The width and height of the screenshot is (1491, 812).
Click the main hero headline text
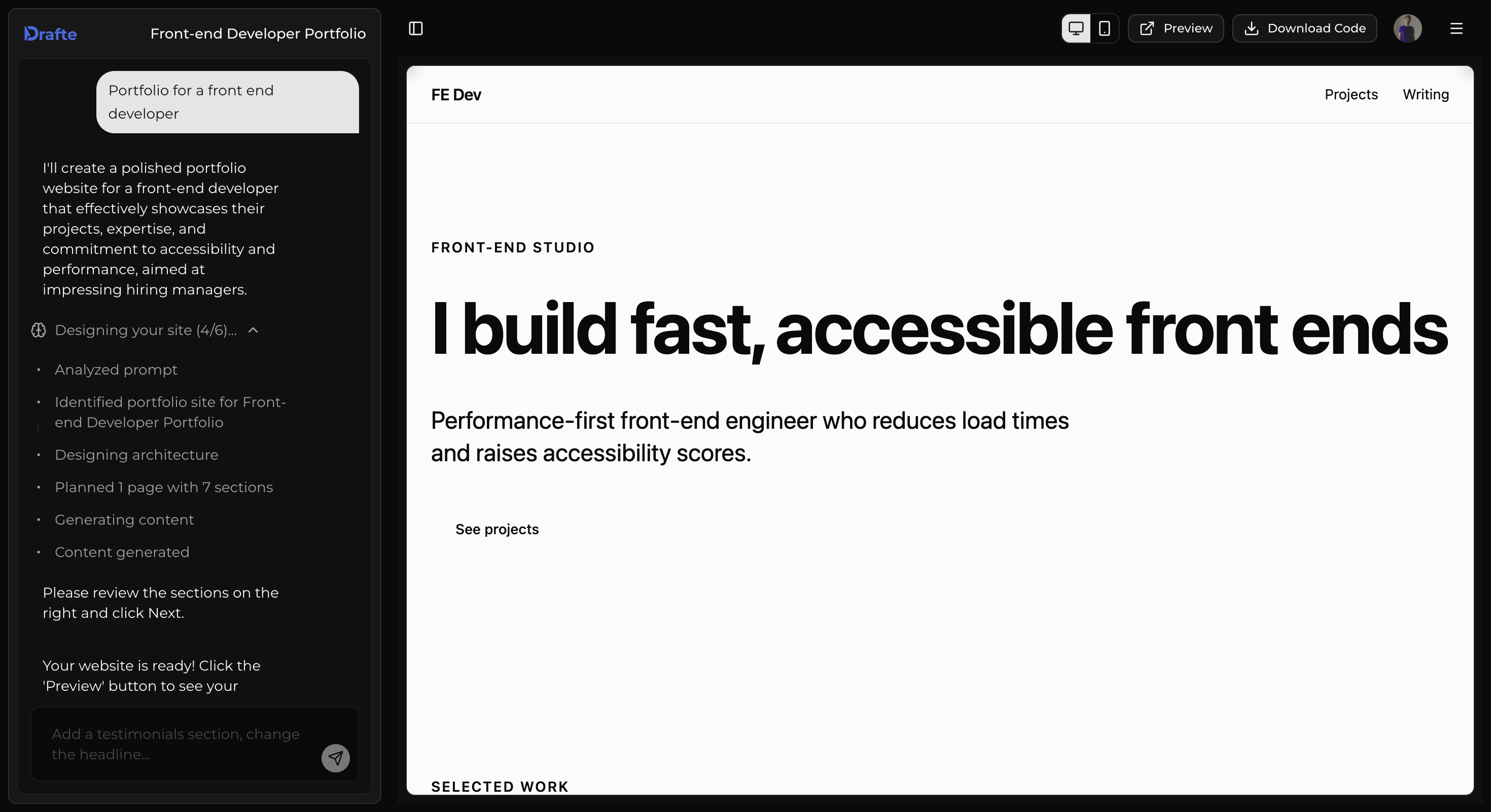pos(939,329)
